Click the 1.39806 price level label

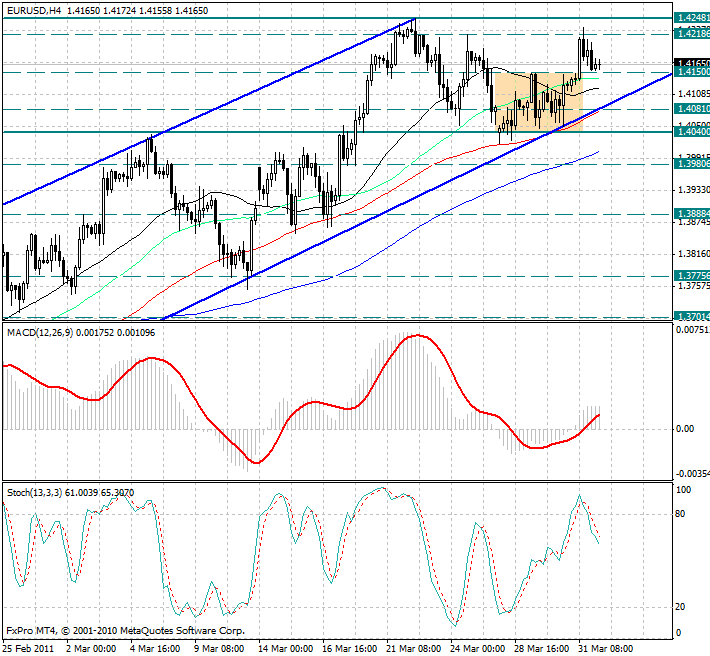tap(692, 163)
